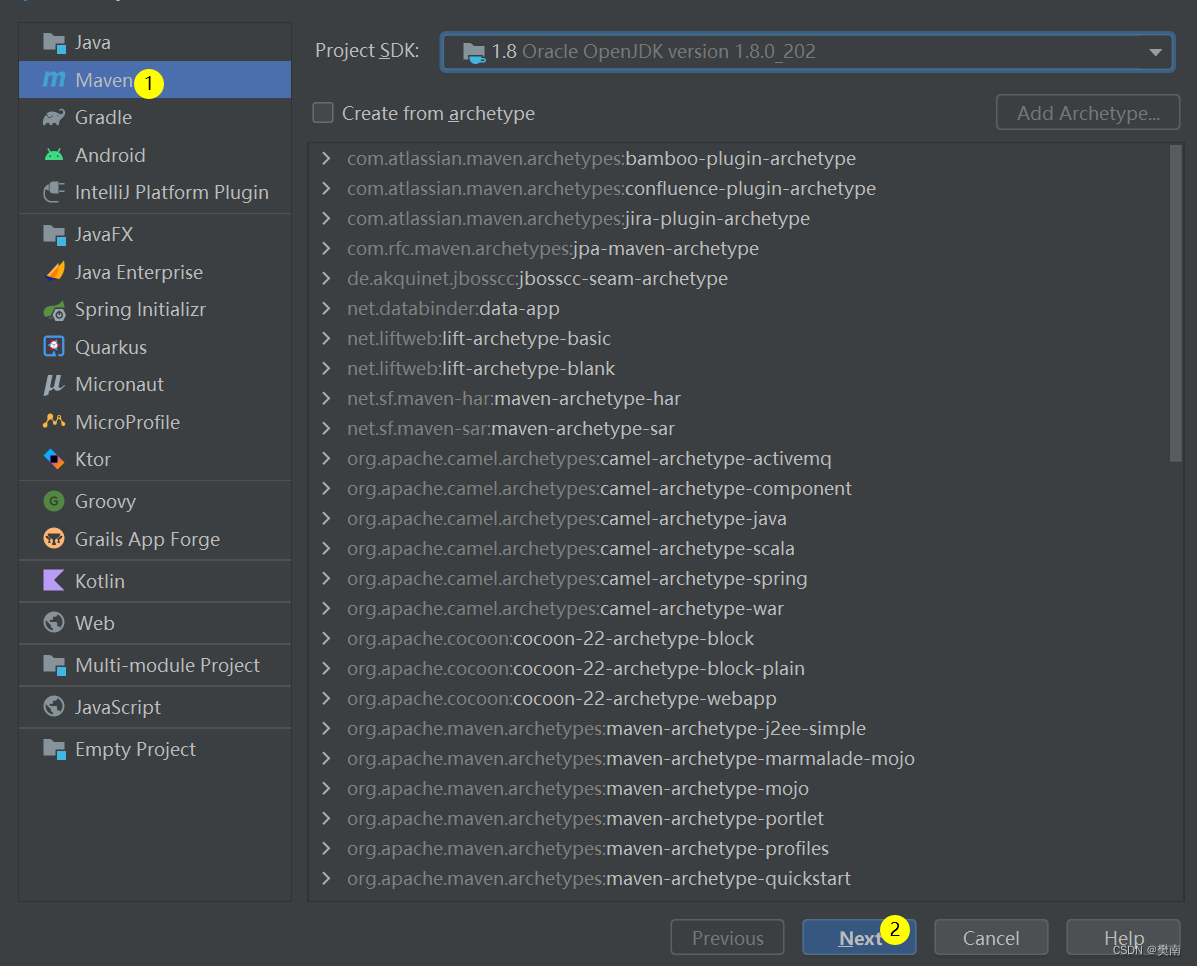Choose the JavaFX project type
This screenshot has height=966, width=1197.
[x=105, y=233]
